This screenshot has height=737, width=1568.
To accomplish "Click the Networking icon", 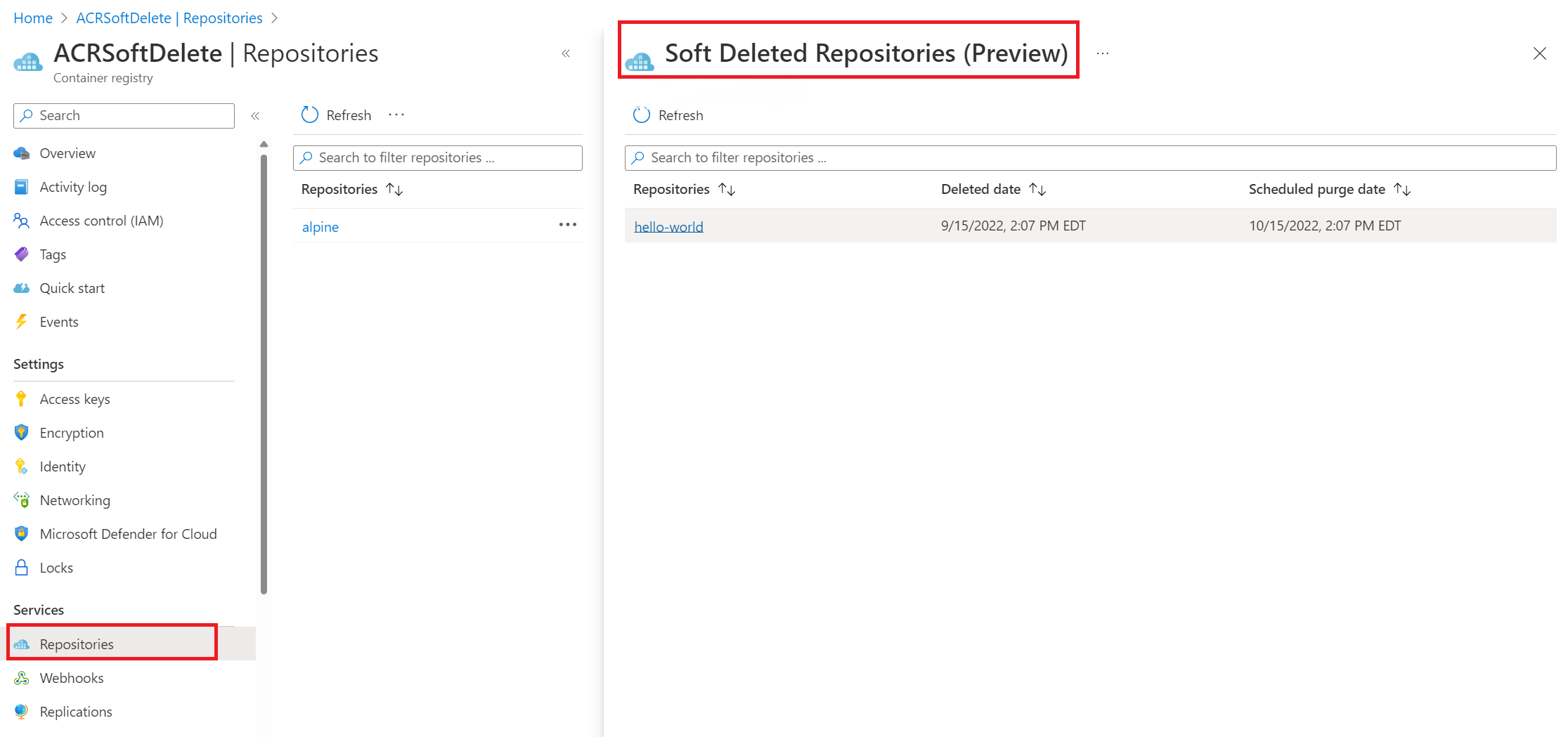I will pyautogui.click(x=21, y=500).
